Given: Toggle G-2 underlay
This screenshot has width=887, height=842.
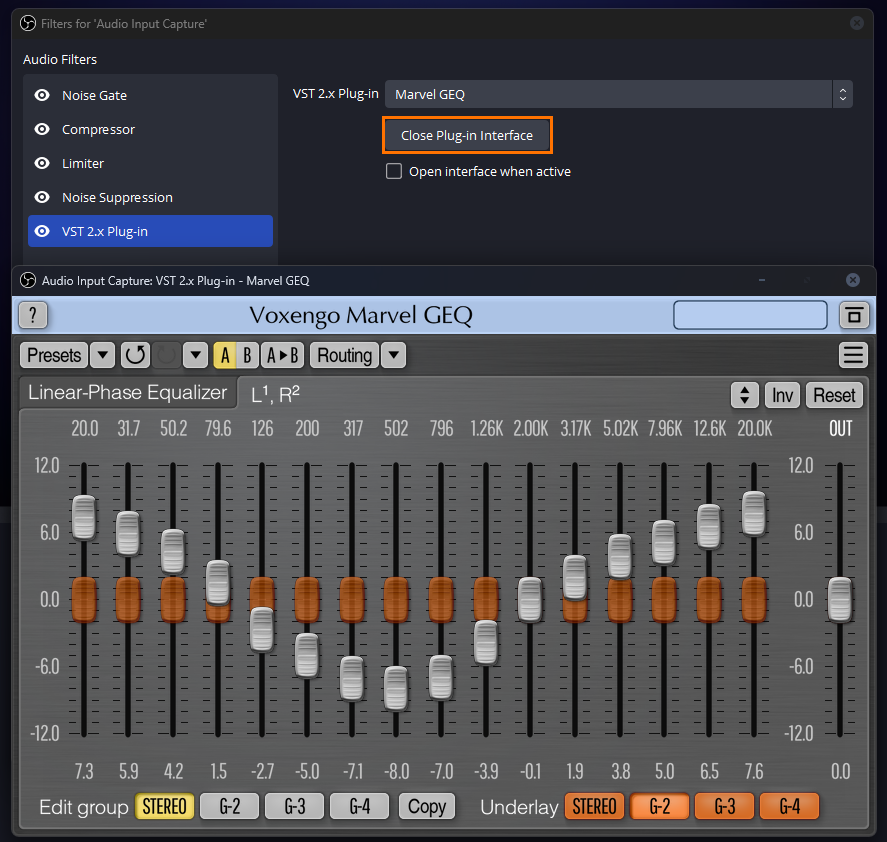Looking at the screenshot, I should [660, 806].
